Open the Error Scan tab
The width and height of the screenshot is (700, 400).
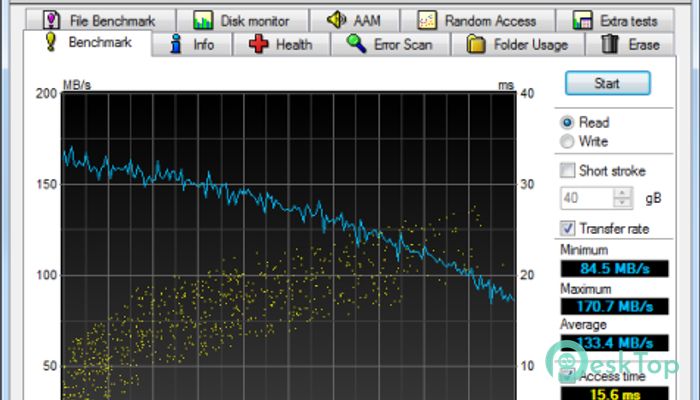coord(391,45)
